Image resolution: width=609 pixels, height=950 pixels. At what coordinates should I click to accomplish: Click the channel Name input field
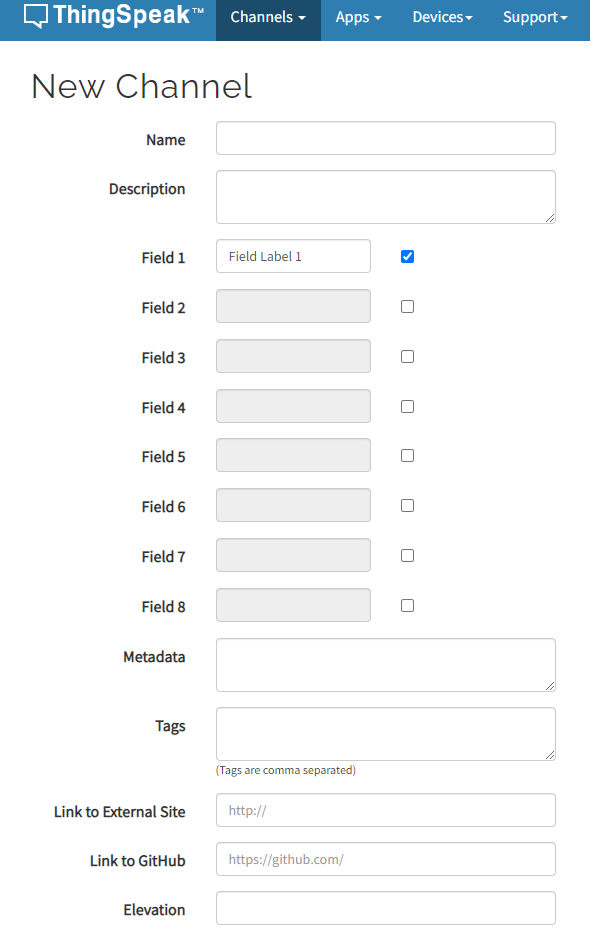point(385,139)
